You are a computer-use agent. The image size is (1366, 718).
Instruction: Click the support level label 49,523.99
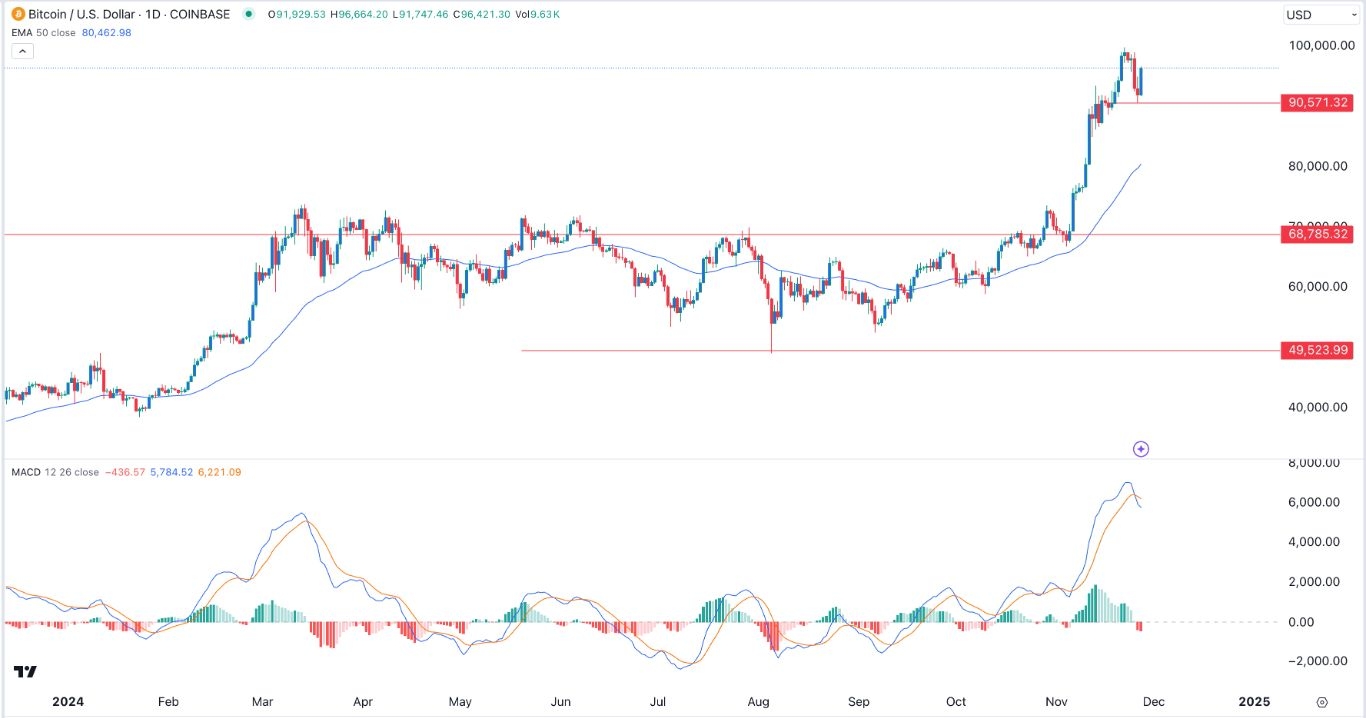point(1316,350)
